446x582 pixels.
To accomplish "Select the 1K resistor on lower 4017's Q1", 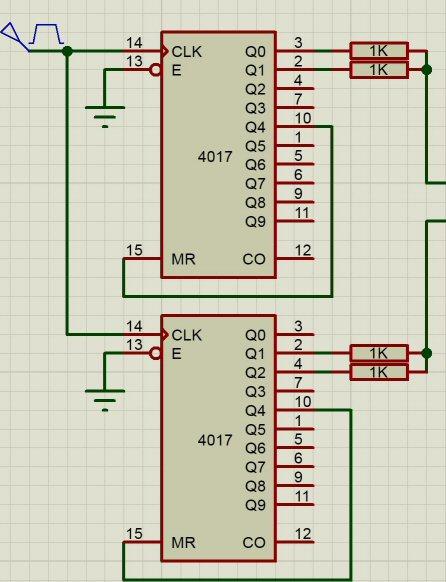I will [x=379, y=353].
